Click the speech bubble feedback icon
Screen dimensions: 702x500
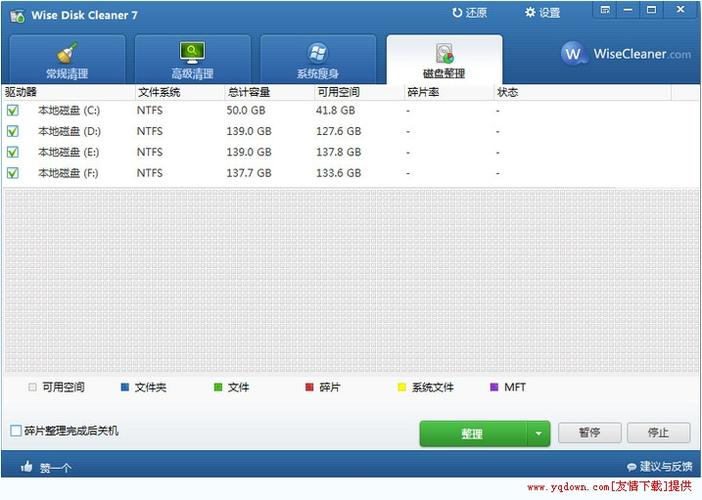tap(631, 467)
